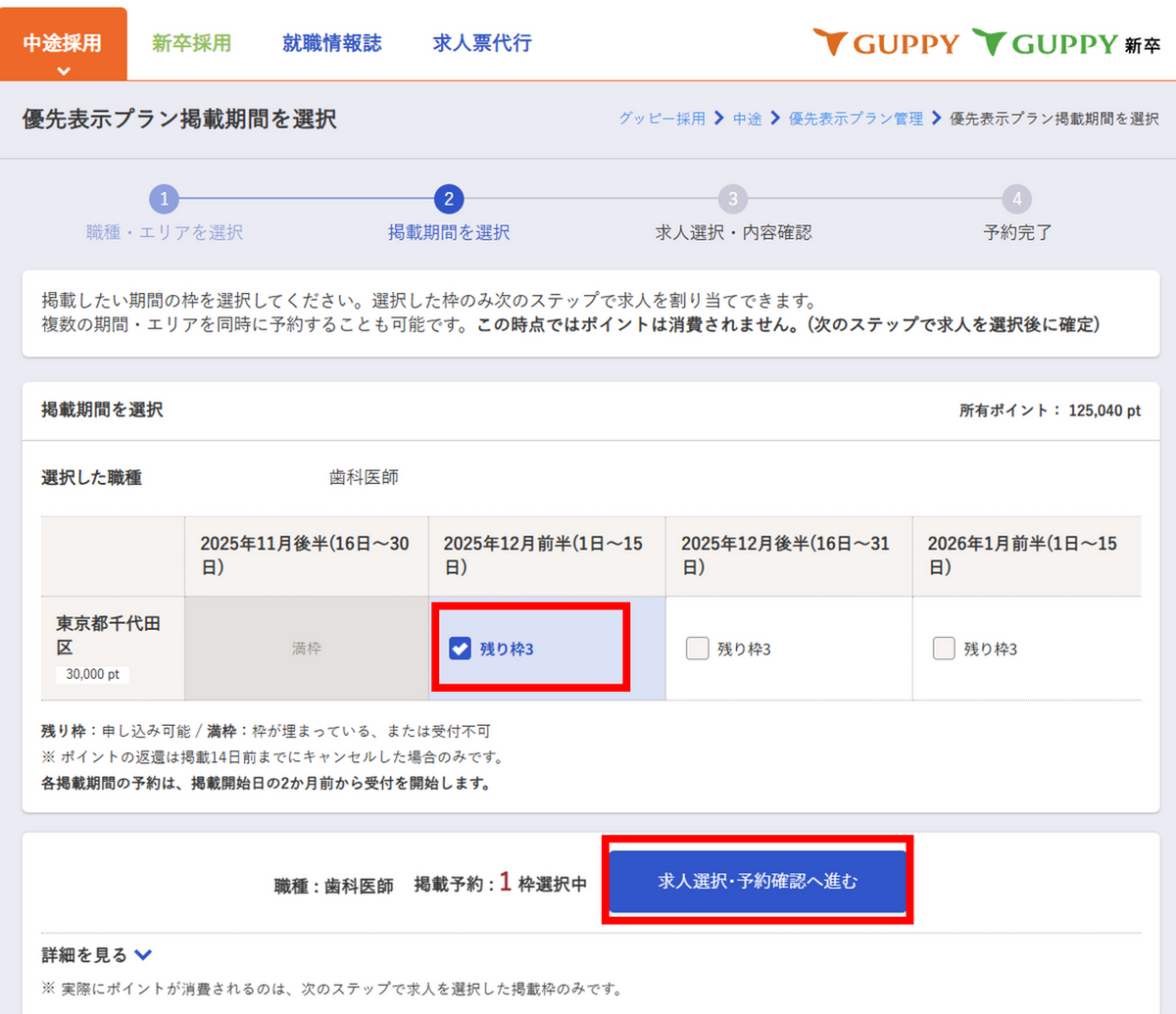Image resolution: width=1176 pixels, height=1014 pixels.
Task: Click the orange GUPPY logo
Action: pyautogui.click(x=886, y=43)
